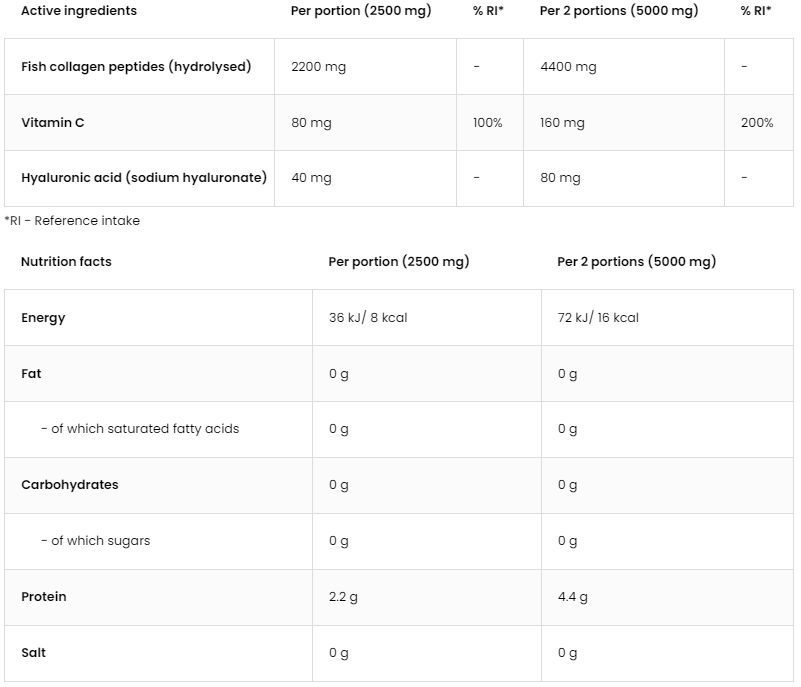The image size is (801, 687).
Task: Click the 200% RI value cell
Action: click(x=757, y=123)
